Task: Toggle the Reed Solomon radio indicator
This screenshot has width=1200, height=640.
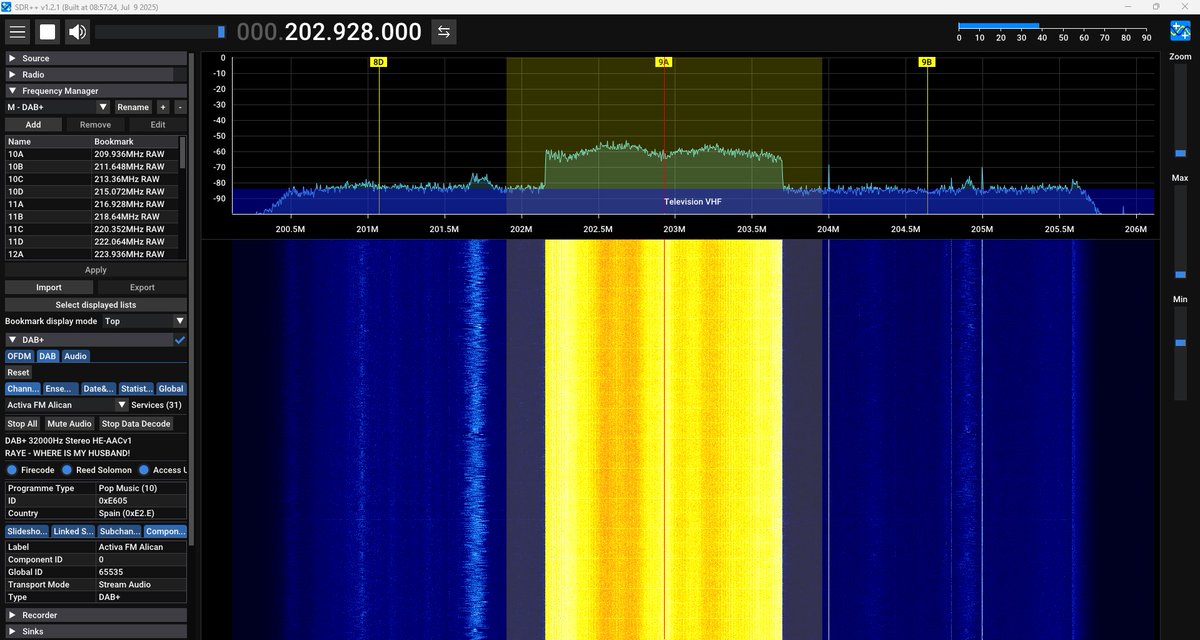Action: [x=67, y=470]
